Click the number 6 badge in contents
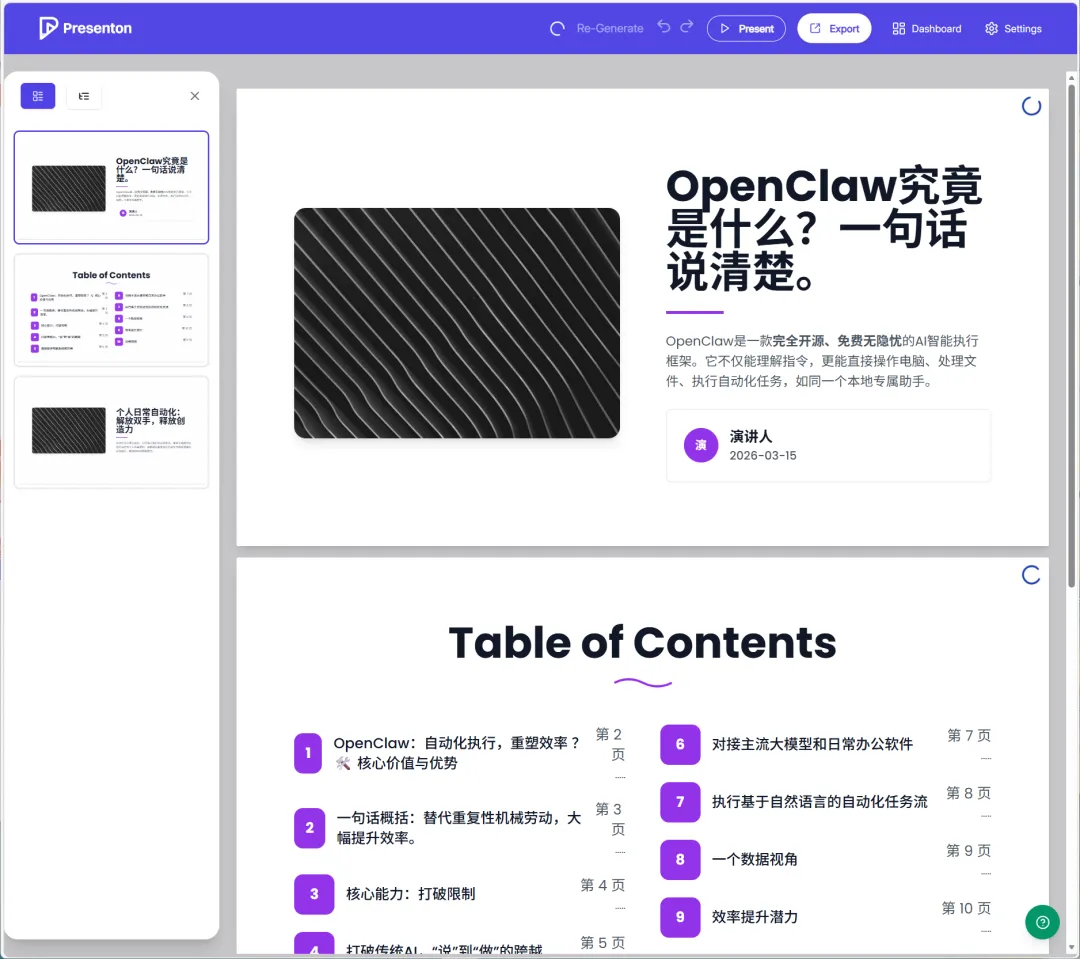 click(x=680, y=744)
